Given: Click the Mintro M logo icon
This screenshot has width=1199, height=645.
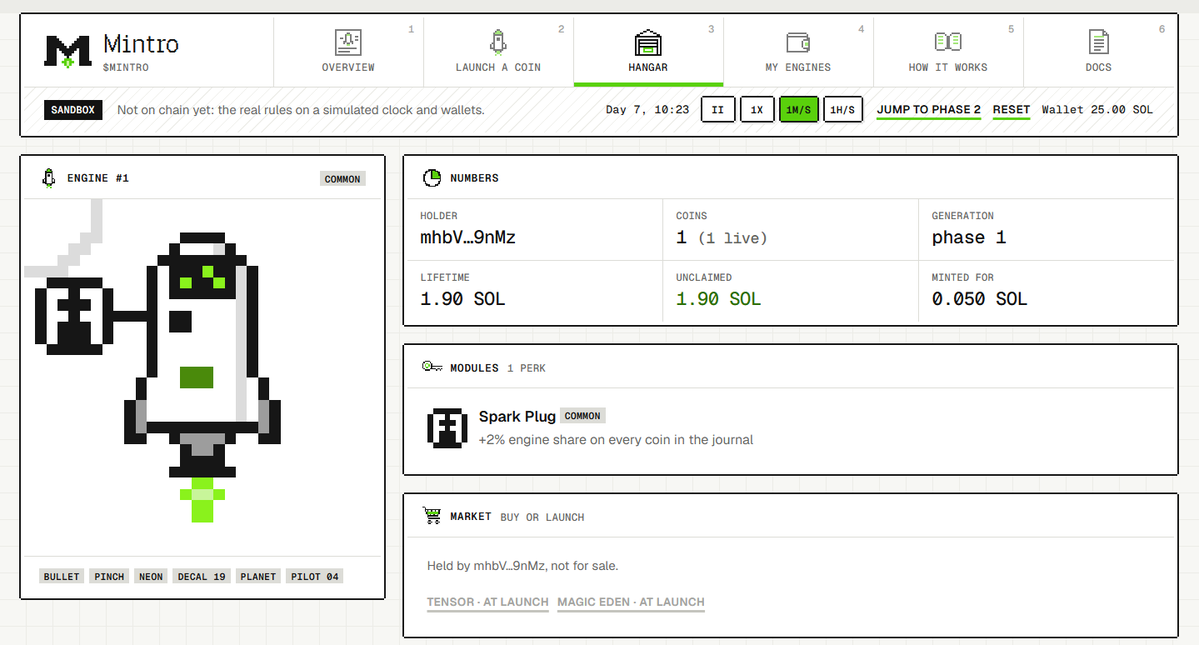Looking at the screenshot, I should pos(67,51).
